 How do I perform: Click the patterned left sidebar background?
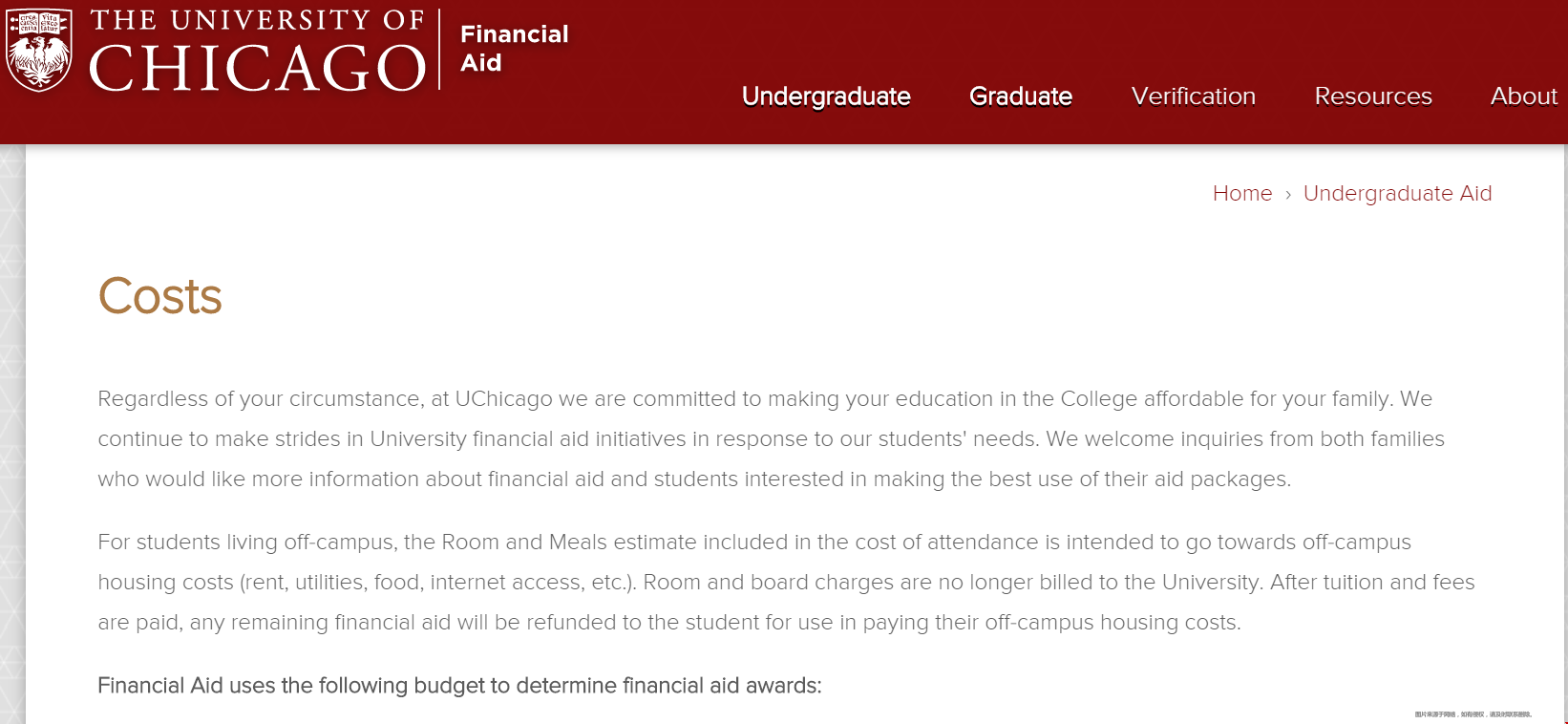point(12,430)
